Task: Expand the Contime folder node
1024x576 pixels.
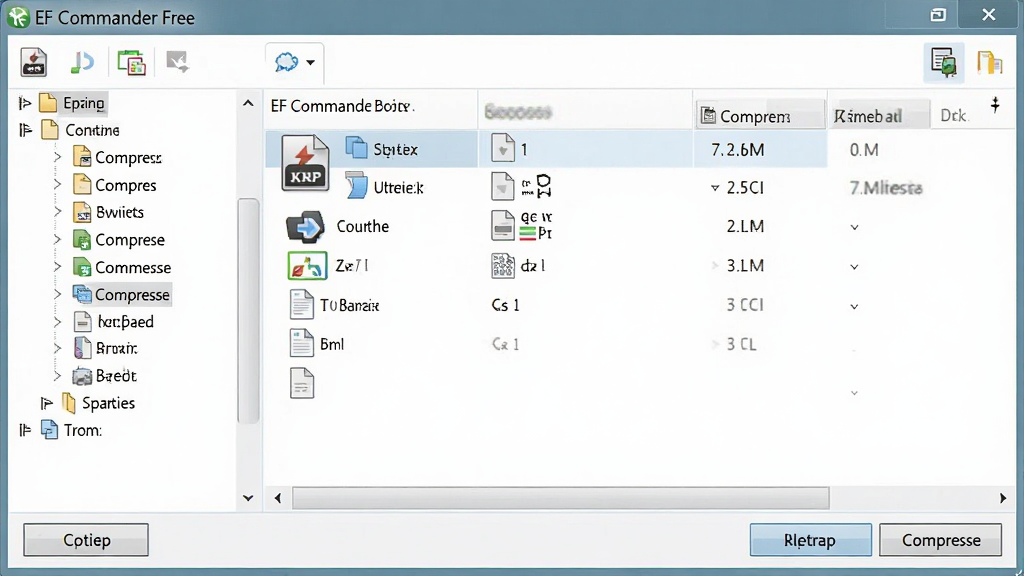Action: click(x=25, y=130)
